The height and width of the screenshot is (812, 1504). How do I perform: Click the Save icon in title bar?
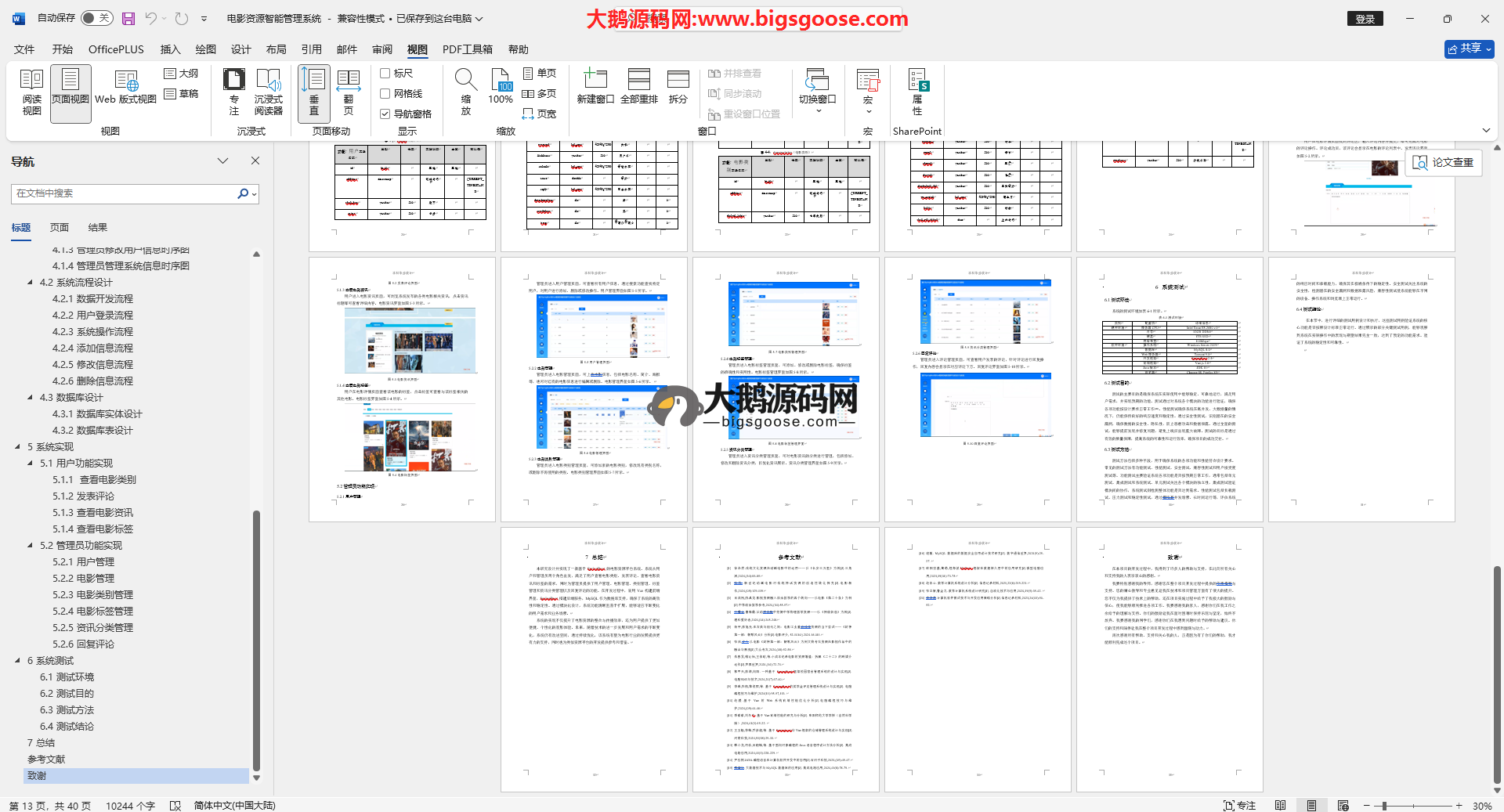coord(128,18)
